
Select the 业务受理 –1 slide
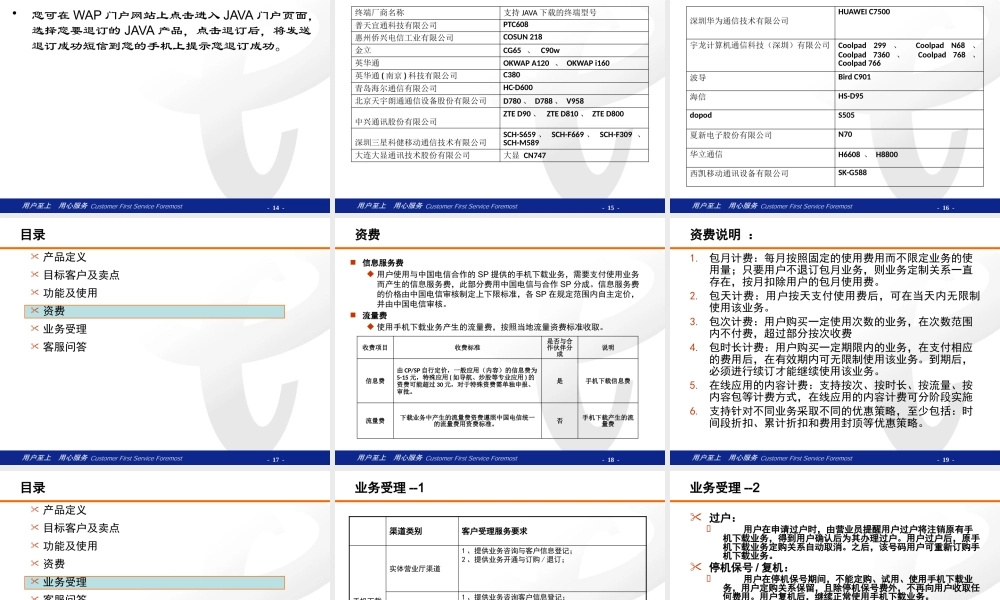[499, 536]
